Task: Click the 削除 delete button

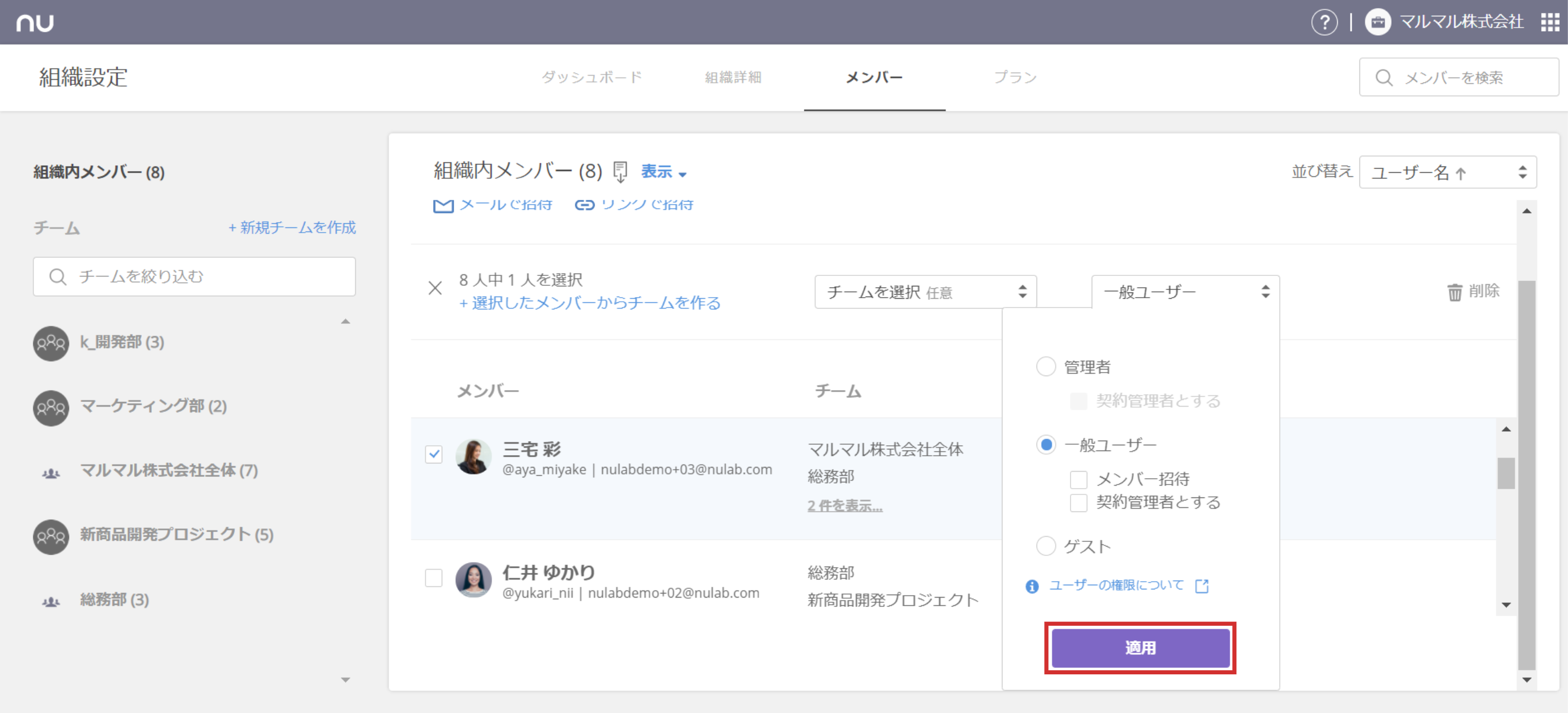Action: tap(1473, 291)
